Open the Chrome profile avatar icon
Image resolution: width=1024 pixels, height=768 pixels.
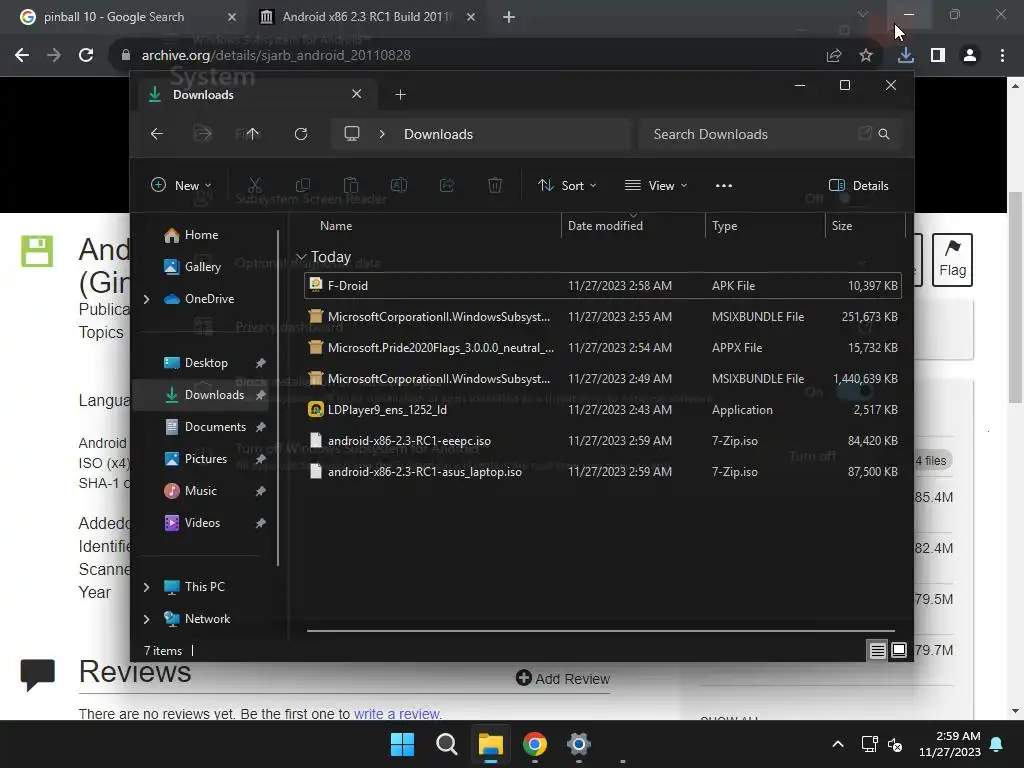pos(970,56)
